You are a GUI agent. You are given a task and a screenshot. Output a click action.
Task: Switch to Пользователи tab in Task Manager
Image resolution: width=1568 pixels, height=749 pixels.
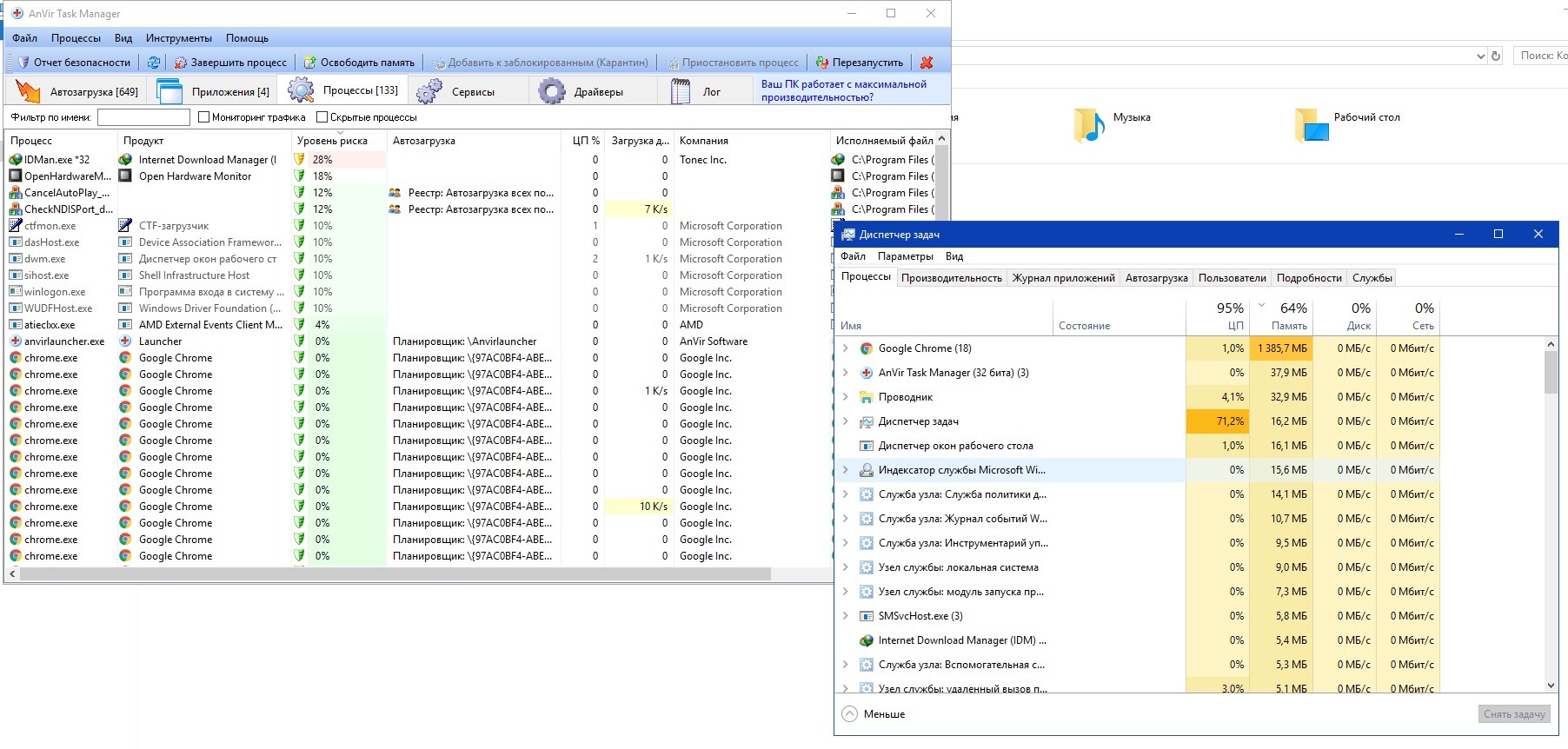[x=1232, y=278]
